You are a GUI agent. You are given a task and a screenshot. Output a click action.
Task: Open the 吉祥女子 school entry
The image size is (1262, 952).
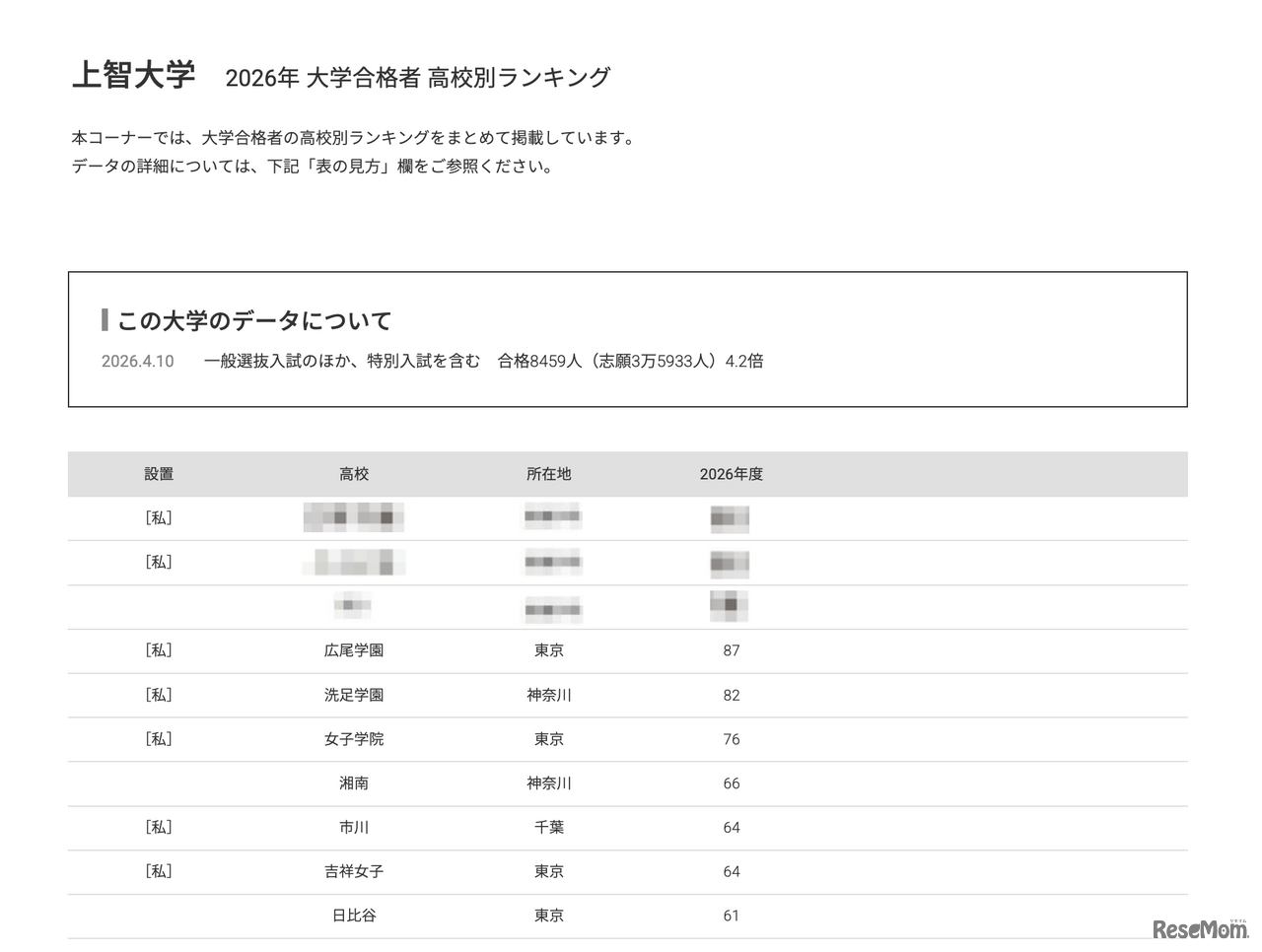pyautogui.click(x=355, y=871)
